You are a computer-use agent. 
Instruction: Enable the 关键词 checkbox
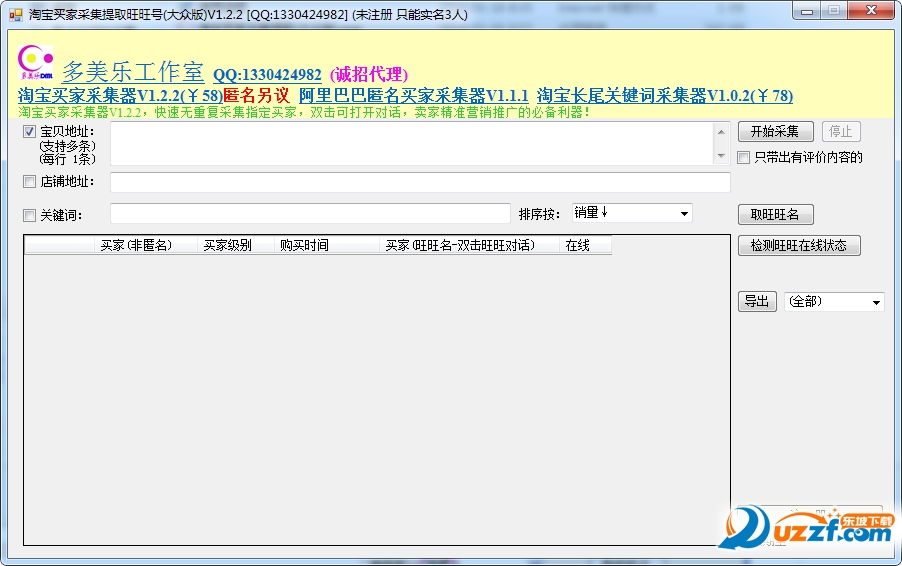(29, 215)
